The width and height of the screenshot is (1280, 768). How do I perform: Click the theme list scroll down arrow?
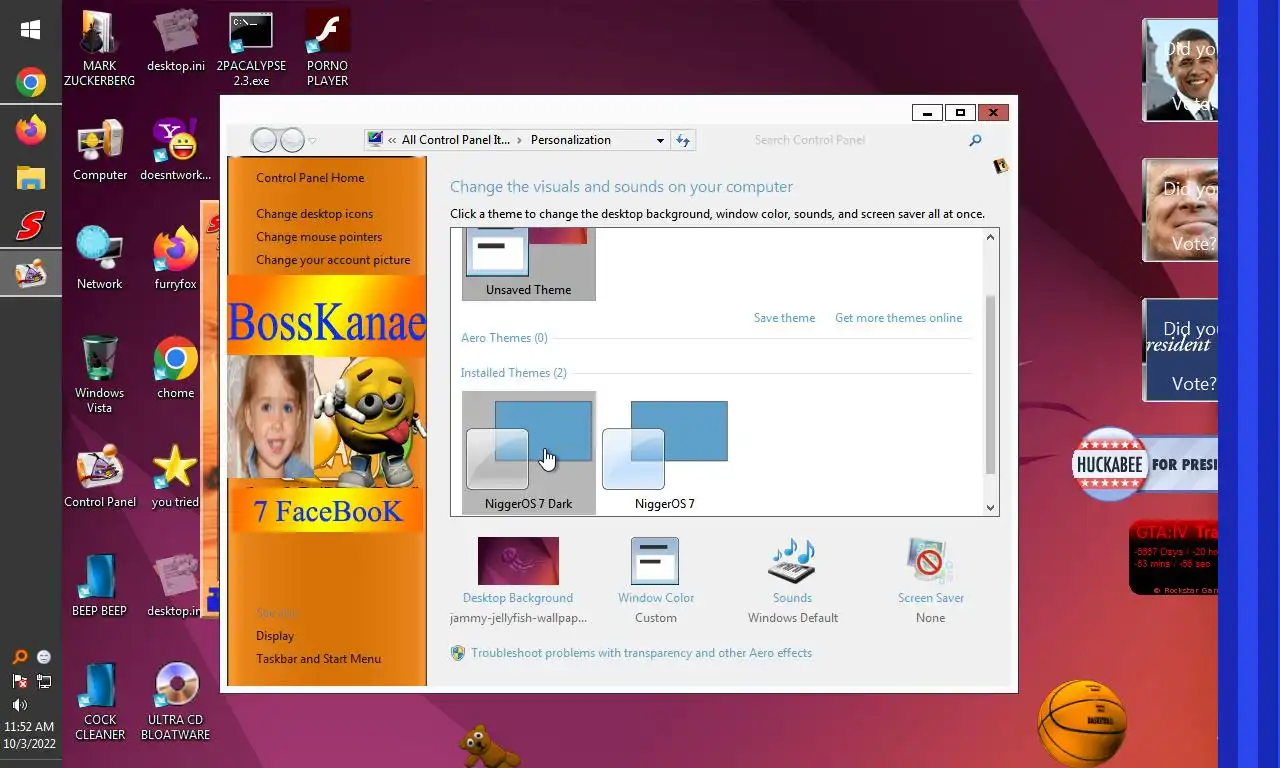990,507
